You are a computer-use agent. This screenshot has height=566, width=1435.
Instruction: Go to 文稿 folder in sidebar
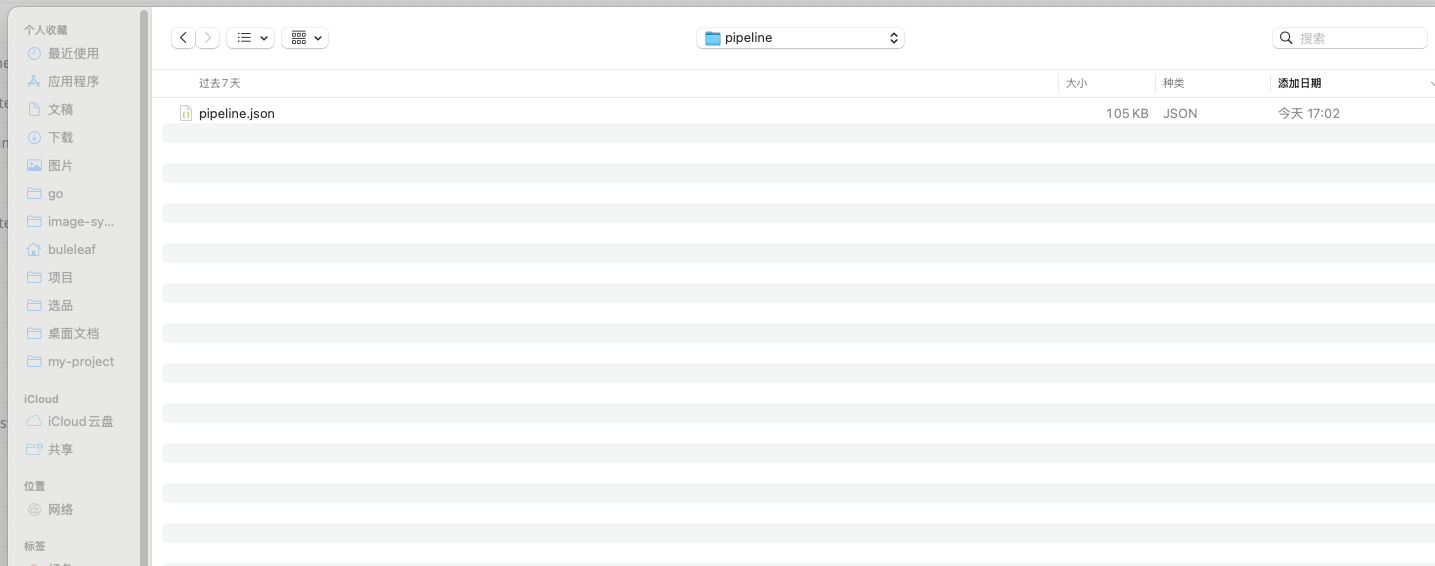point(60,110)
